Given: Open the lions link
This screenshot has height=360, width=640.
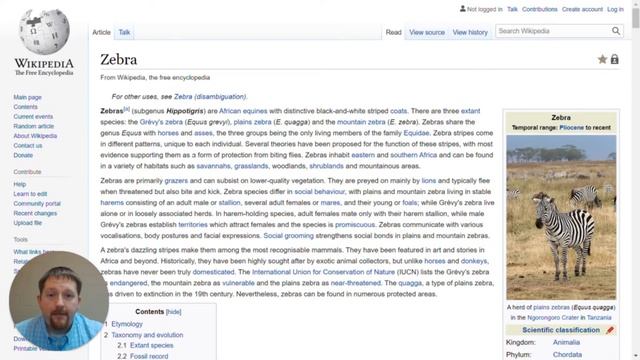Looking at the screenshot, I should [x=429, y=181].
